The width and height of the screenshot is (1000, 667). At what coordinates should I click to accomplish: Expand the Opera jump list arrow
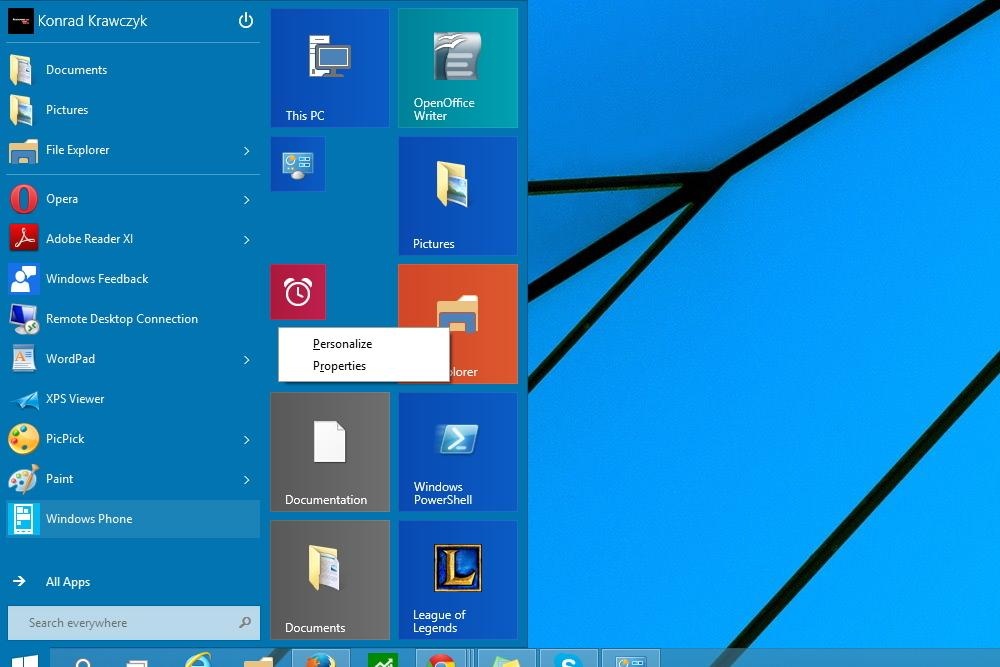[x=246, y=200]
